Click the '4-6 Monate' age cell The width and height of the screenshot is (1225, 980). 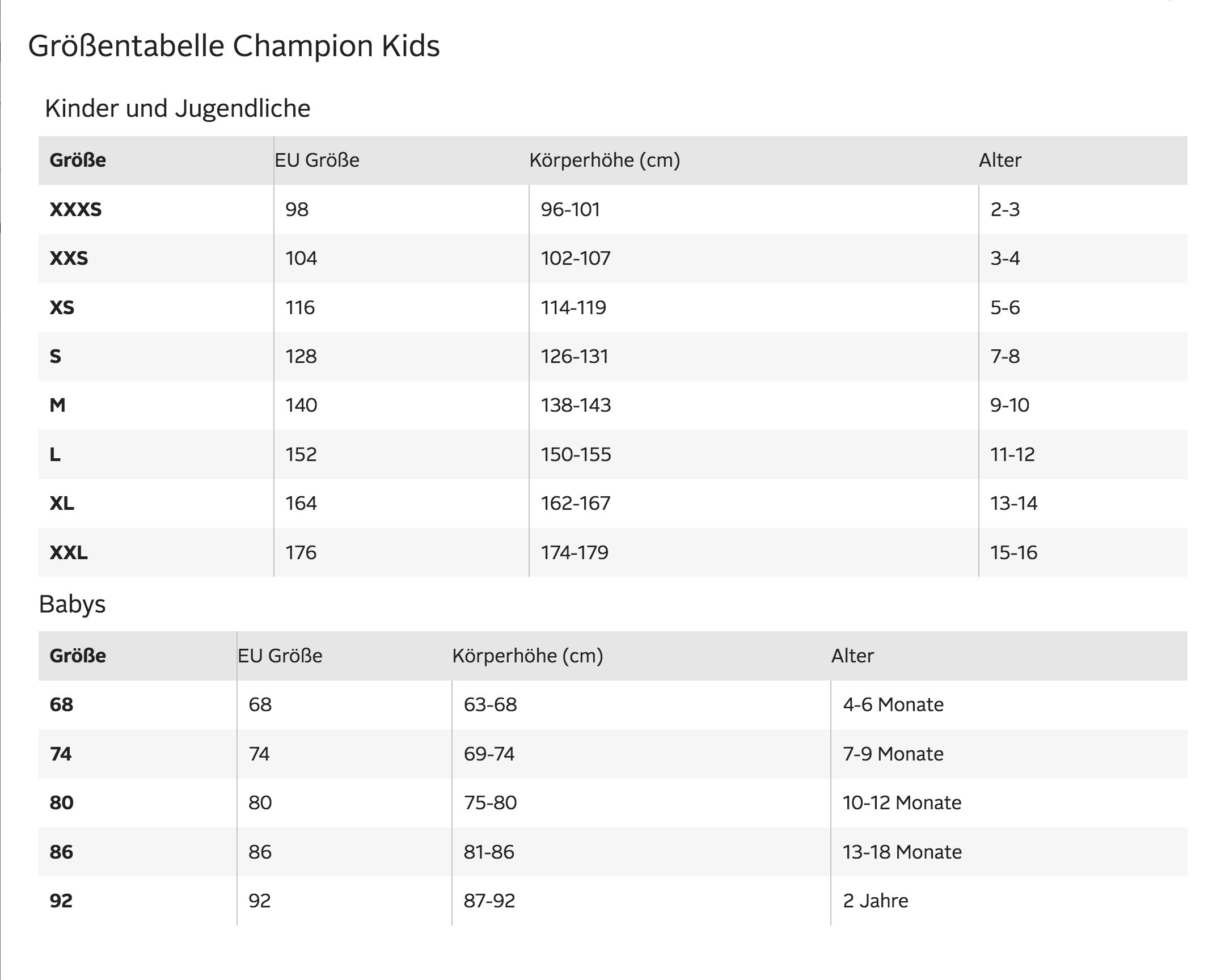click(x=893, y=704)
